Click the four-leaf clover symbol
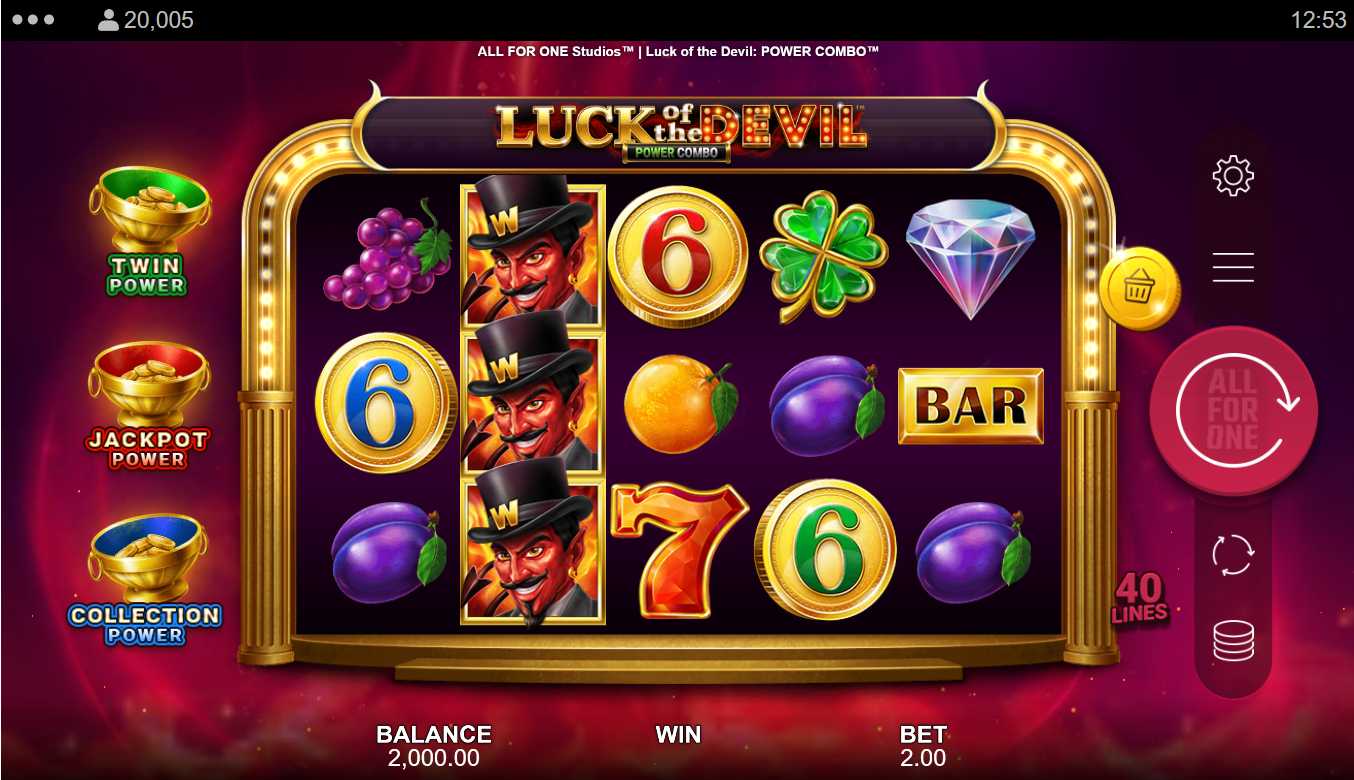1354x780 pixels. (x=824, y=256)
